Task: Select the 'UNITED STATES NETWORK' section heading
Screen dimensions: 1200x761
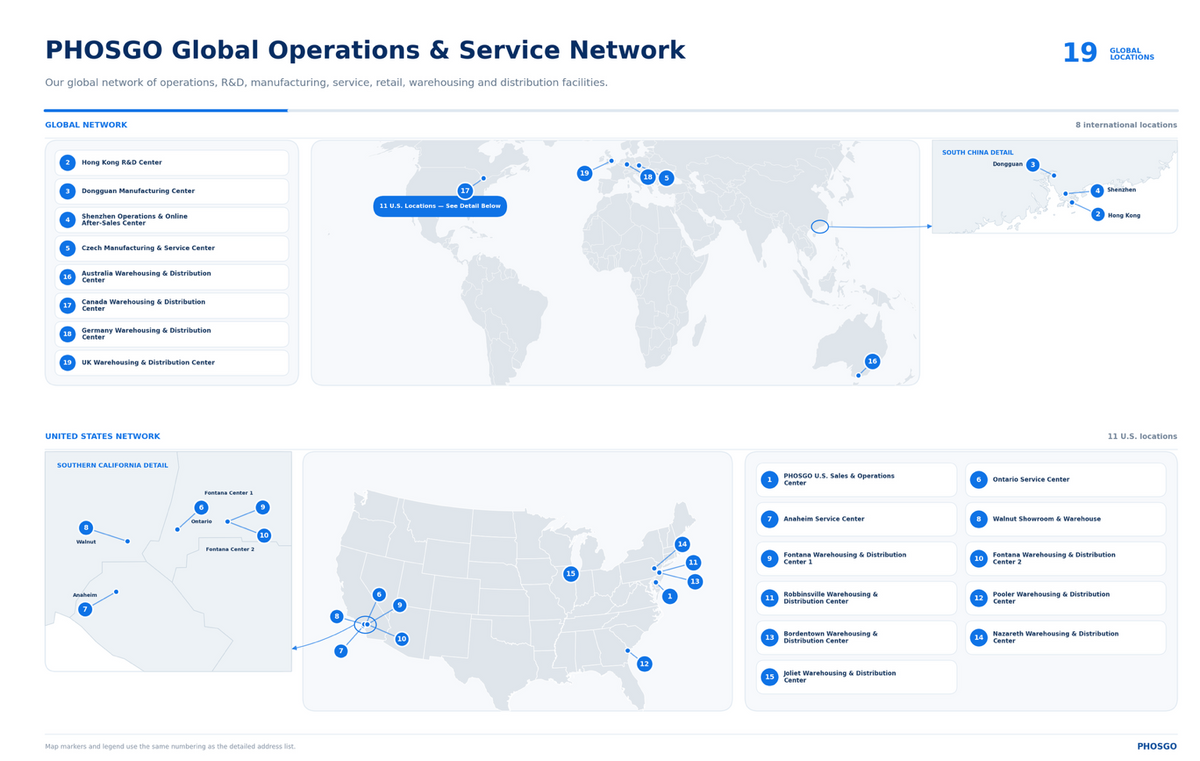Action: [102, 436]
